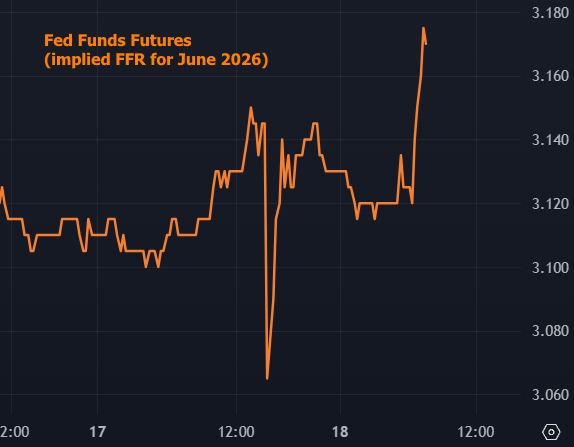The height and width of the screenshot is (447, 574).
Task: Select the 3.120 price level label
Action: coord(550,204)
